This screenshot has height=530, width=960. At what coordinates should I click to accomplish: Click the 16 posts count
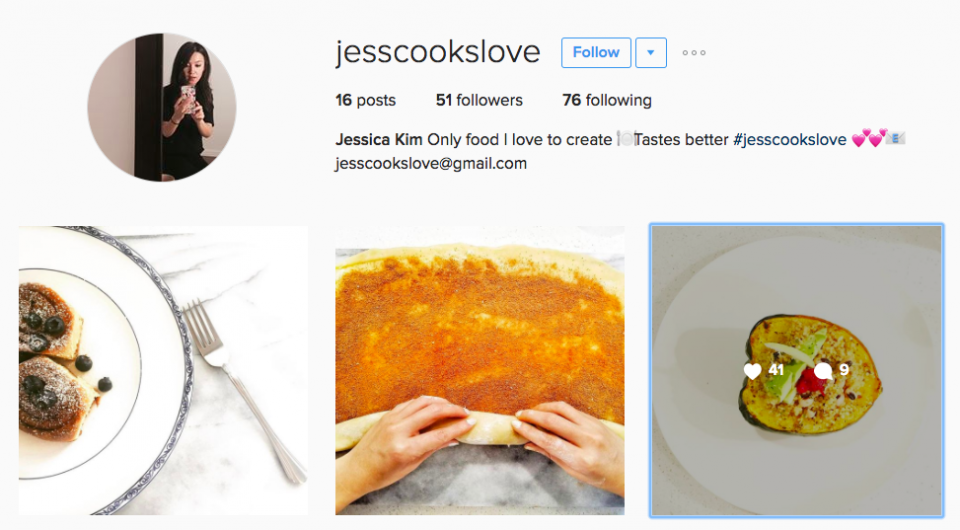click(366, 100)
